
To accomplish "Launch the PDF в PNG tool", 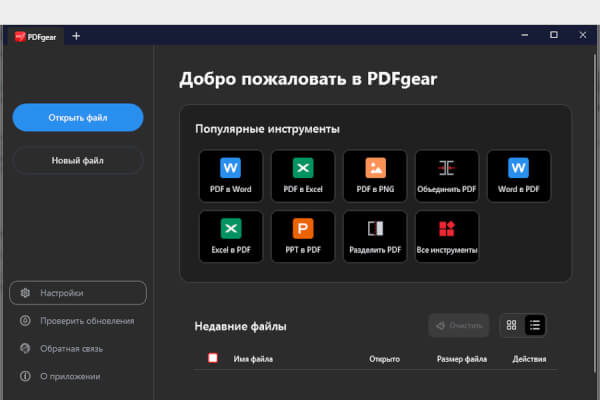I will coord(375,176).
